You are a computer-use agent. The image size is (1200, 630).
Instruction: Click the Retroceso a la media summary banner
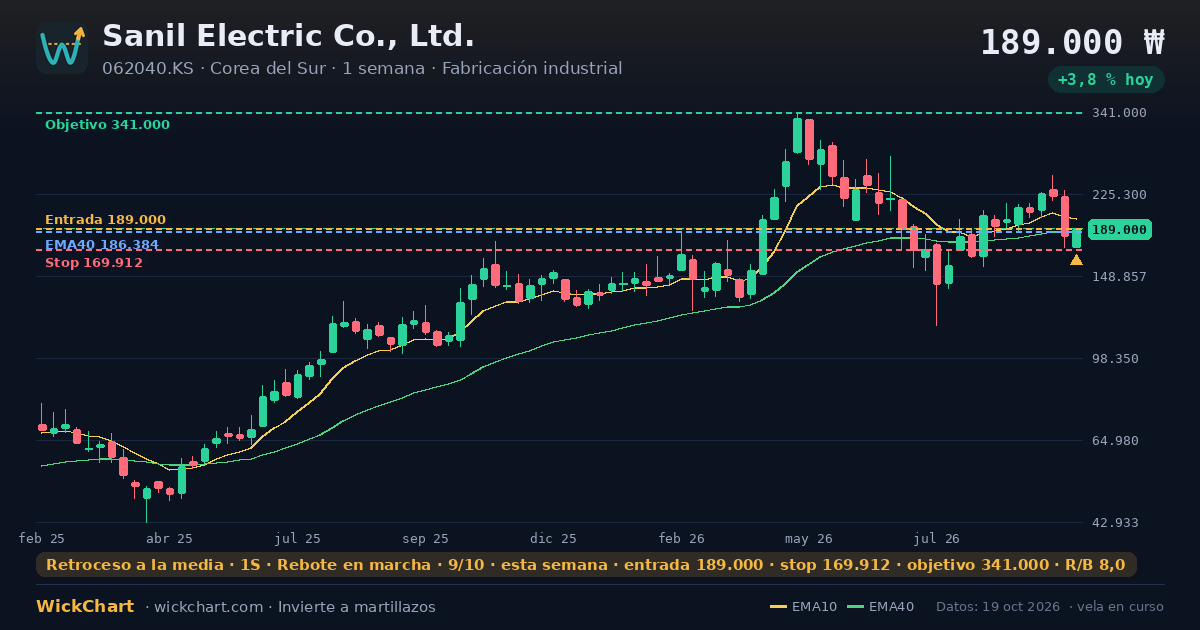coord(586,565)
